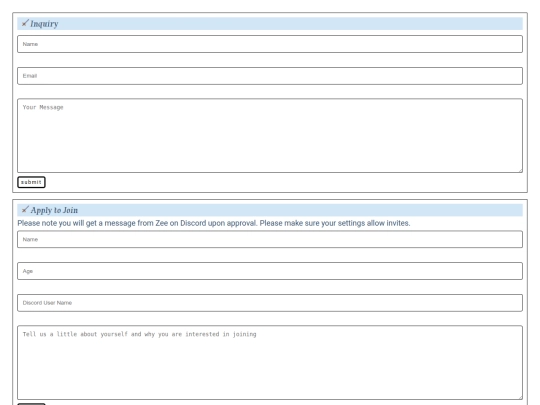The width and height of the screenshot is (540, 405).
Task: Click the about-yourself text area resize handle
Action: (520, 397)
